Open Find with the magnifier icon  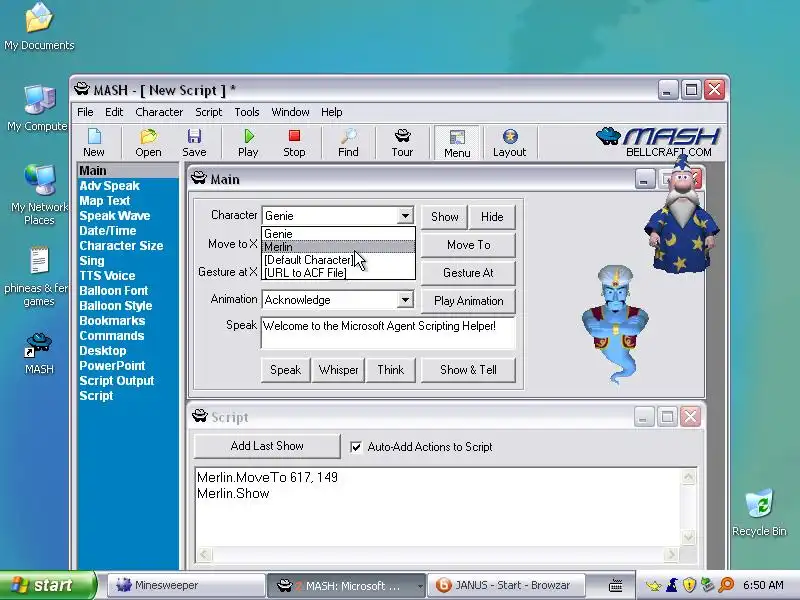[x=348, y=142]
